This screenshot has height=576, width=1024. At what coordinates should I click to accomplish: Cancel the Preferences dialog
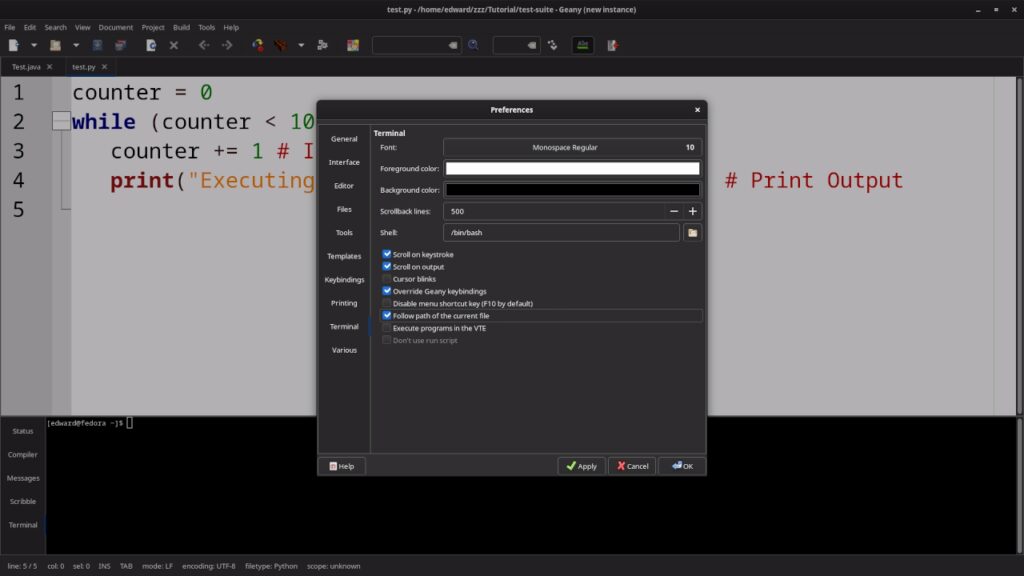point(631,466)
